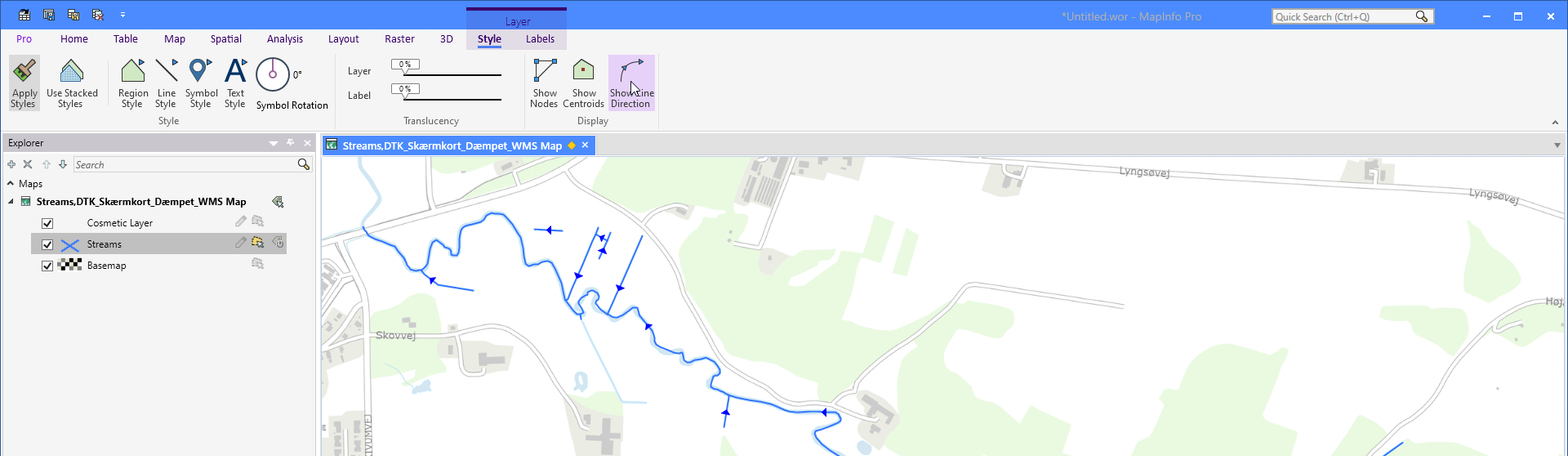Toggle Cosmetic Layer selectable icon
Image resolution: width=1568 pixels, height=456 pixels.
pyautogui.click(x=258, y=221)
